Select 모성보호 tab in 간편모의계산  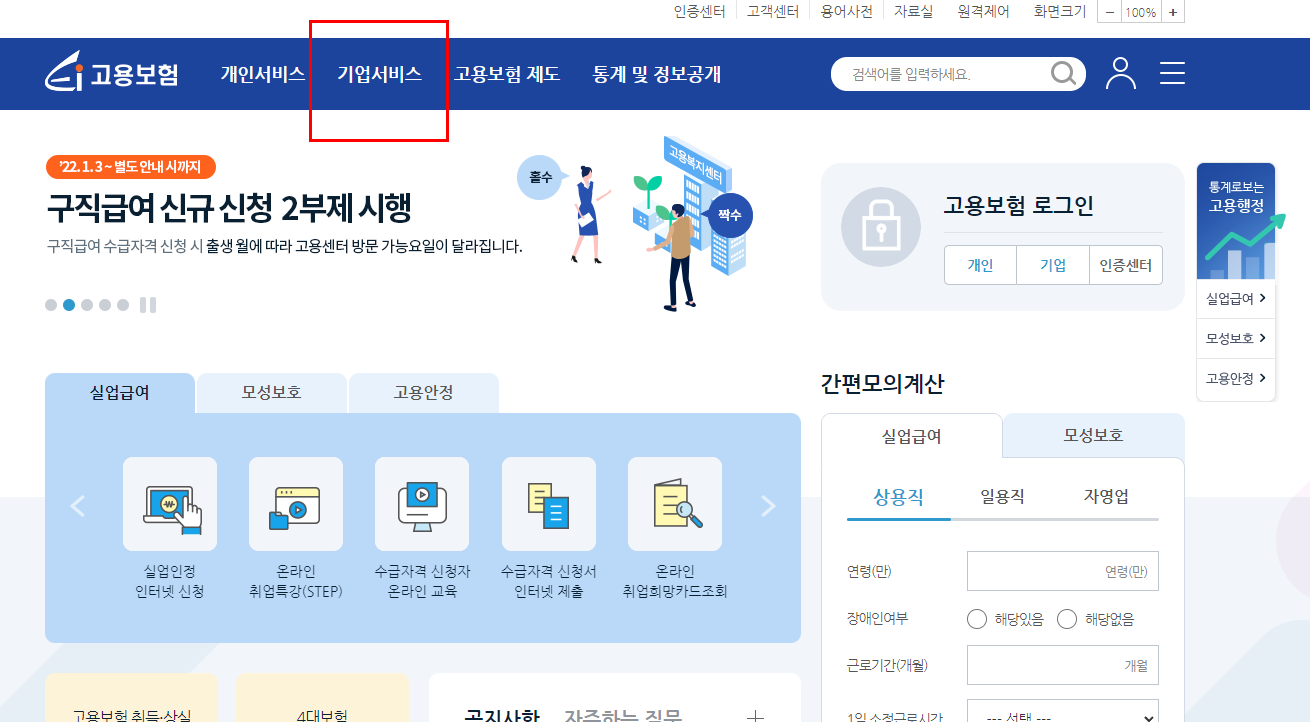pyautogui.click(x=1094, y=436)
